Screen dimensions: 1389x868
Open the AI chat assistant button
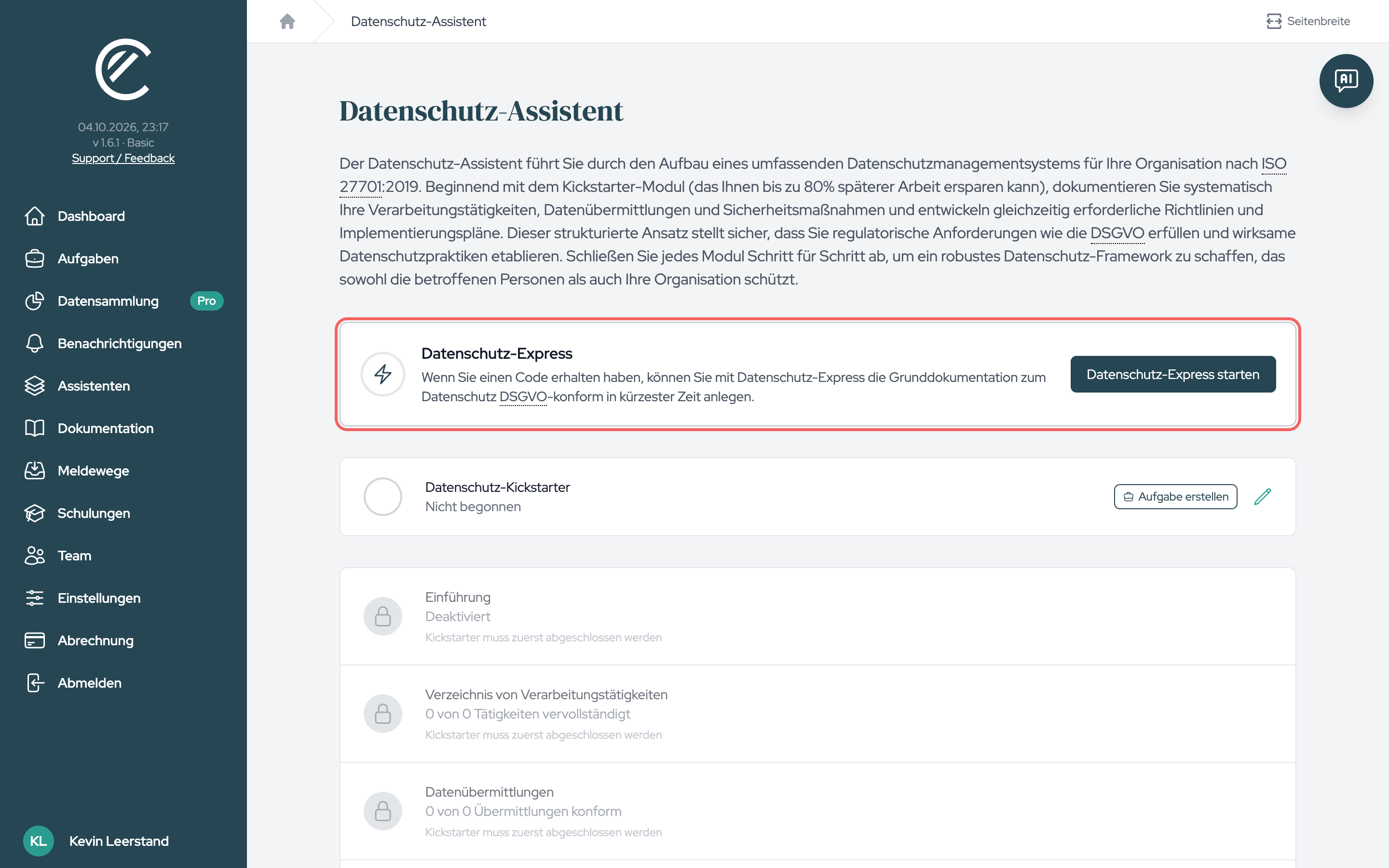[1346, 81]
